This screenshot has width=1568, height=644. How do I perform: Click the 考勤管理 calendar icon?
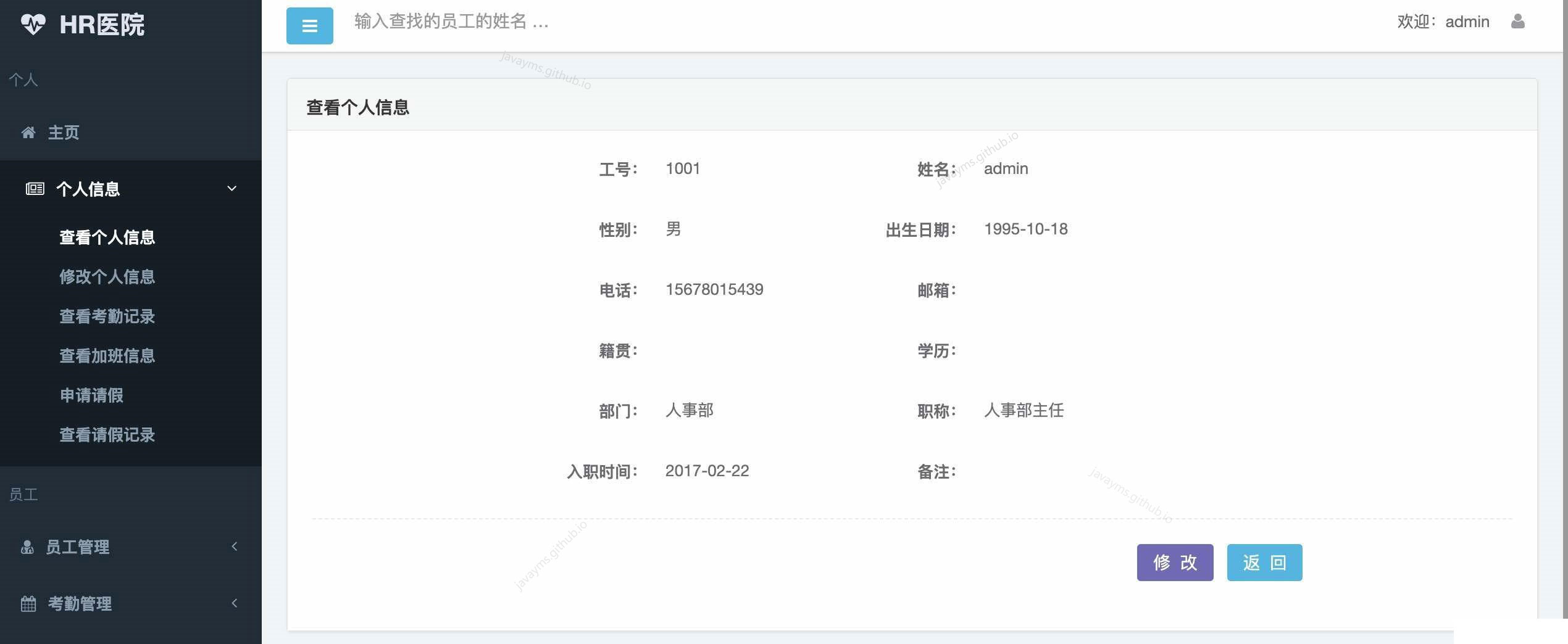pos(28,603)
